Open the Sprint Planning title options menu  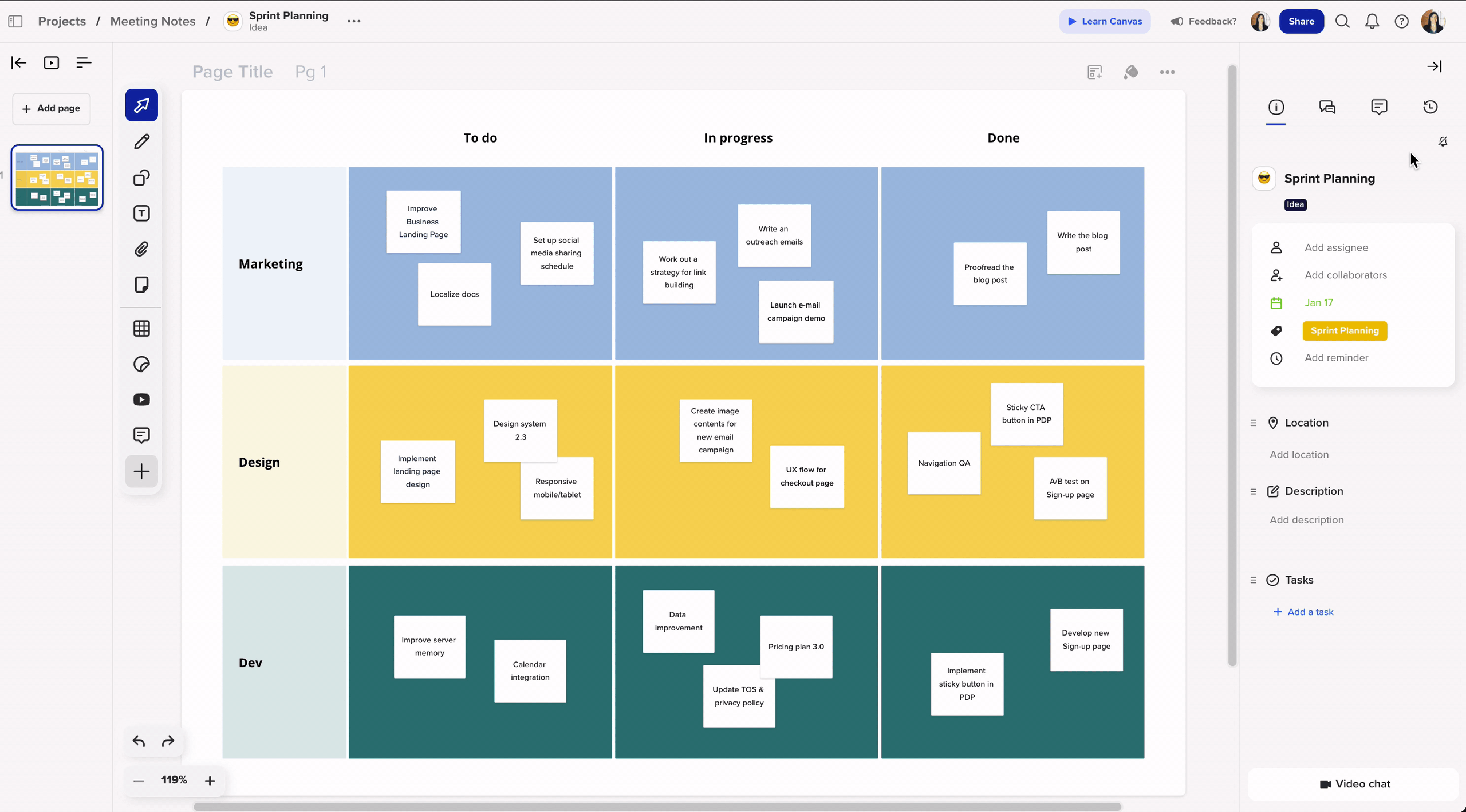354,21
